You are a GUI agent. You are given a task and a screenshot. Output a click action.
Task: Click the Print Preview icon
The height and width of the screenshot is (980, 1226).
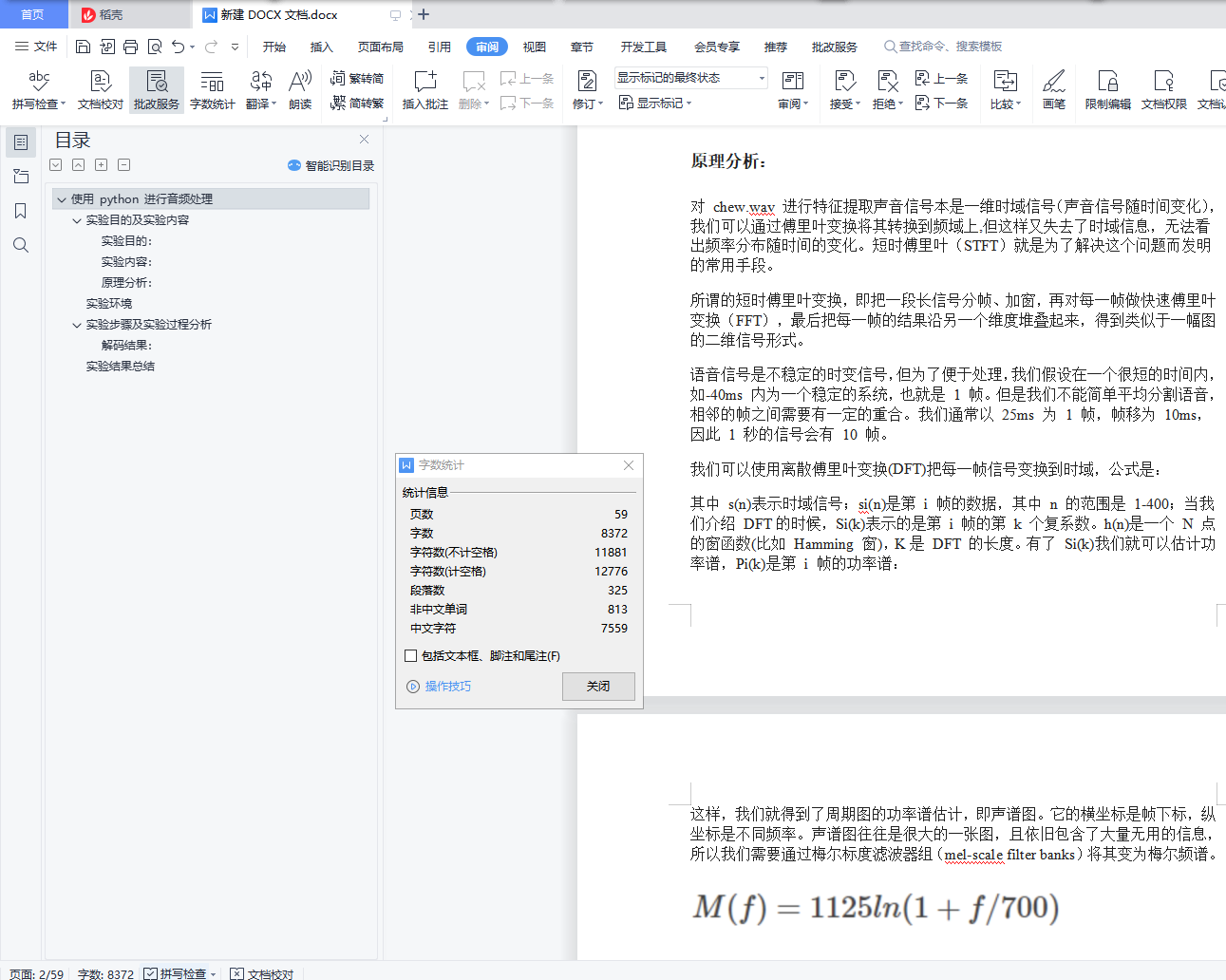pos(154,47)
